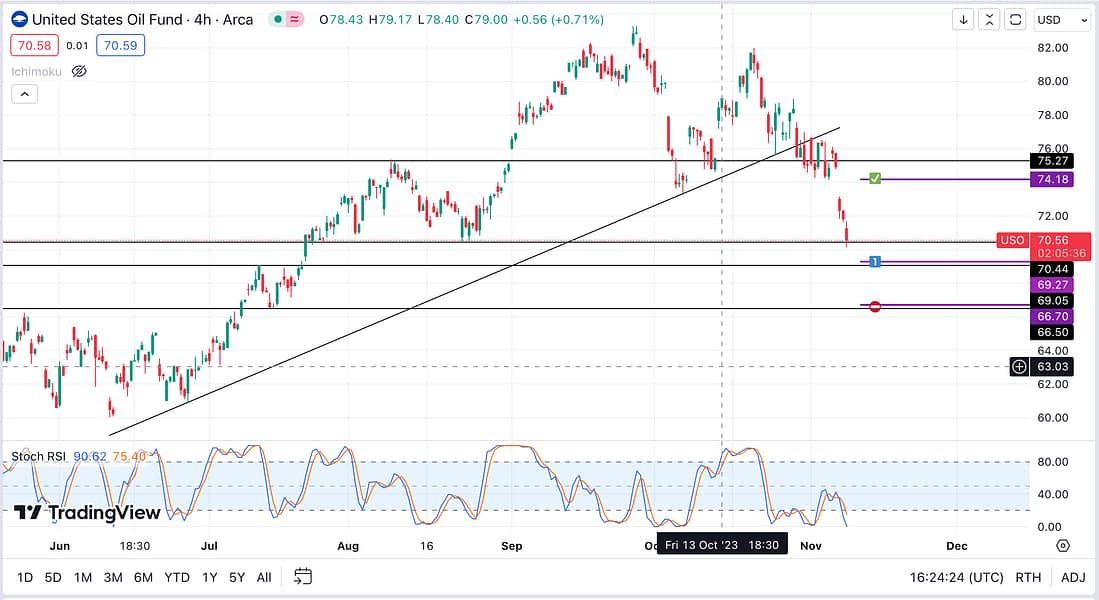The image size is (1099, 600).
Task: Open the USD currency dropdown
Action: pos(1062,19)
